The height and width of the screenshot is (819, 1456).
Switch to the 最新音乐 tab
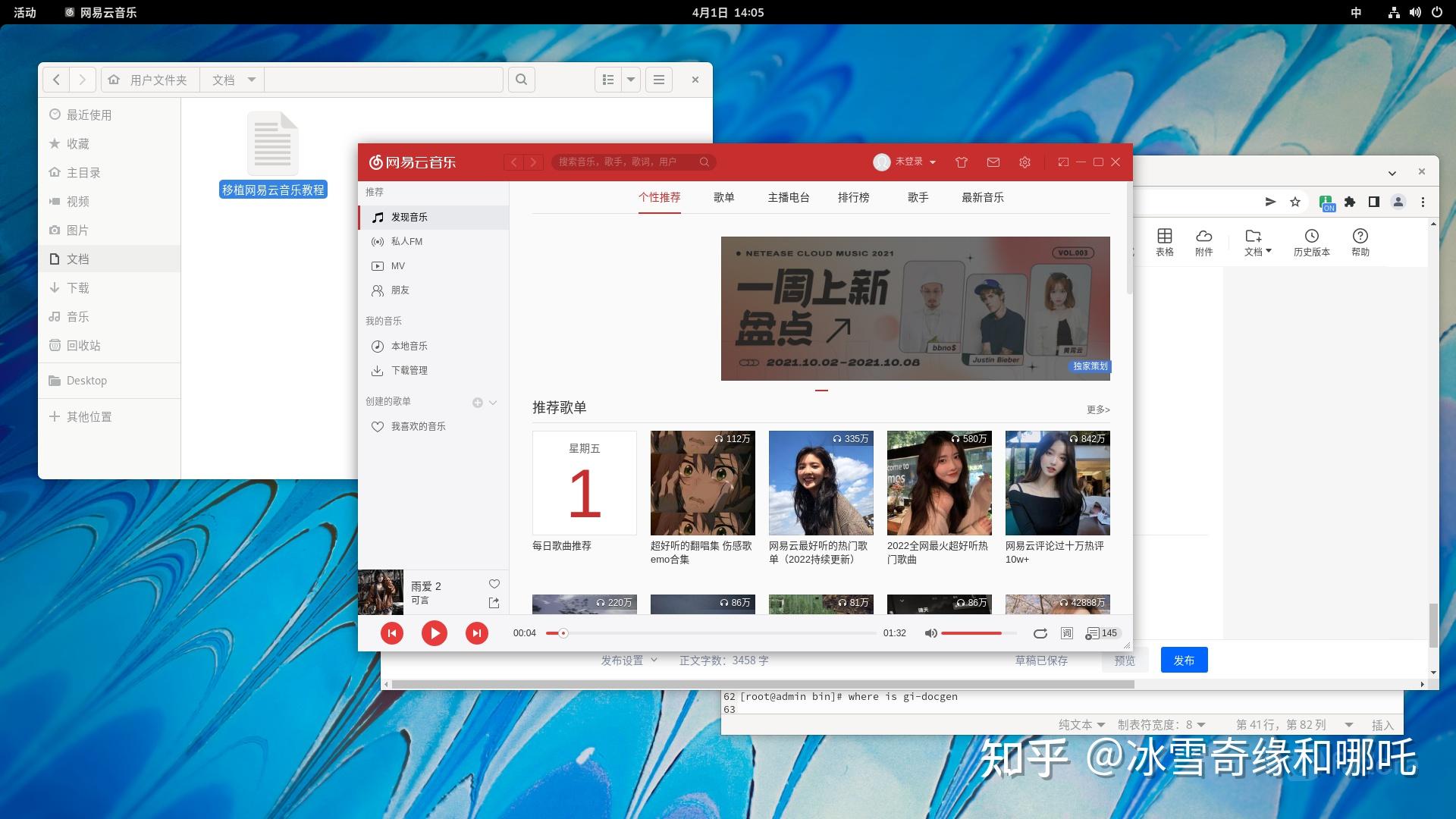[x=983, y=198]
